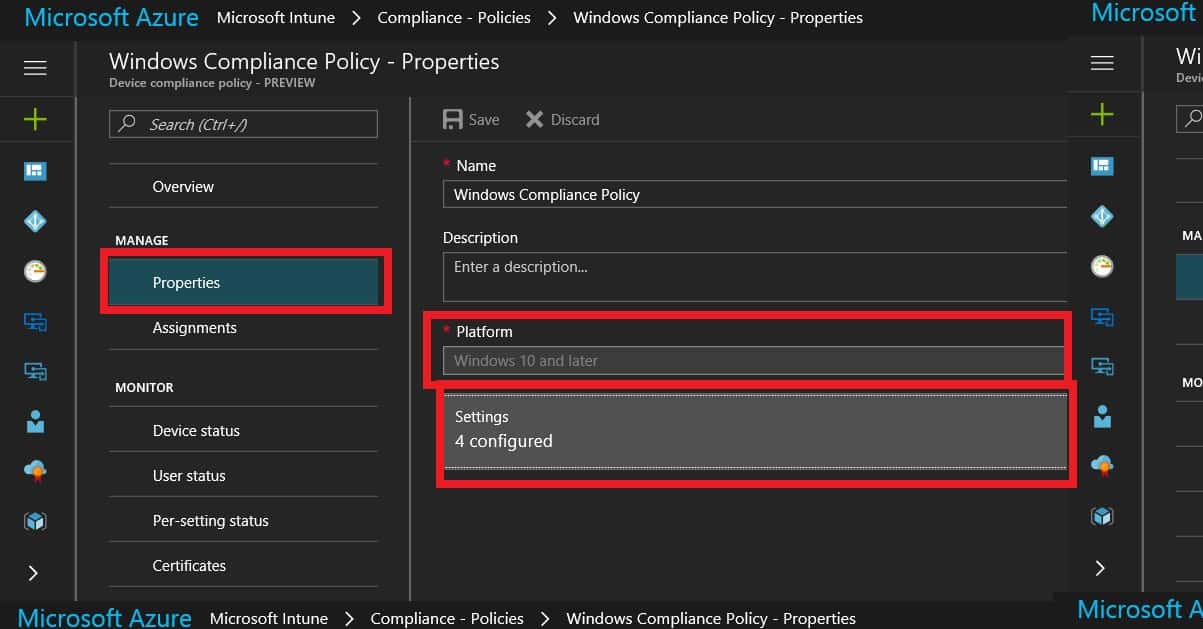Click person icon in right-side duplicate sidebar
The width and height of the screenshot is (1203, 629).
coord(1102,416)
